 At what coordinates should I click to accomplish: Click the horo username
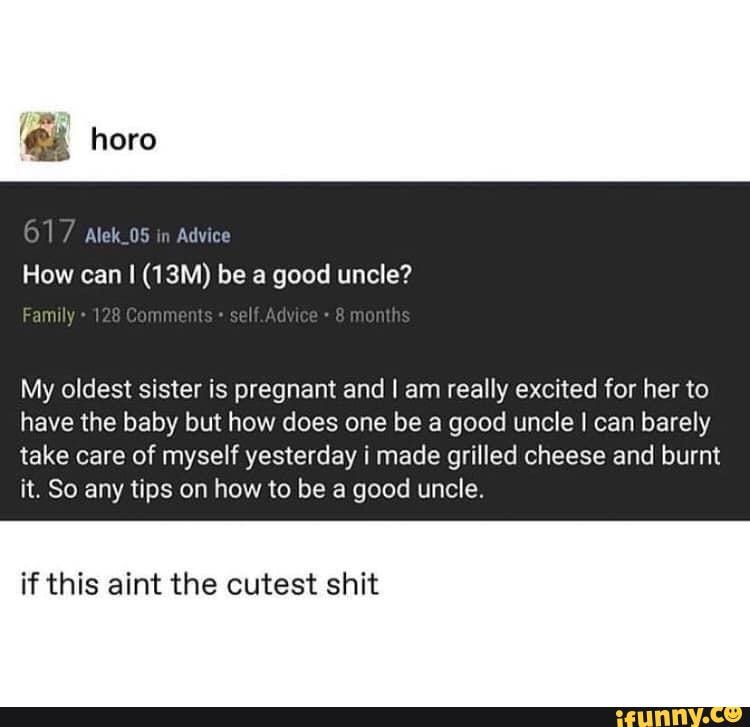[123, 140]
